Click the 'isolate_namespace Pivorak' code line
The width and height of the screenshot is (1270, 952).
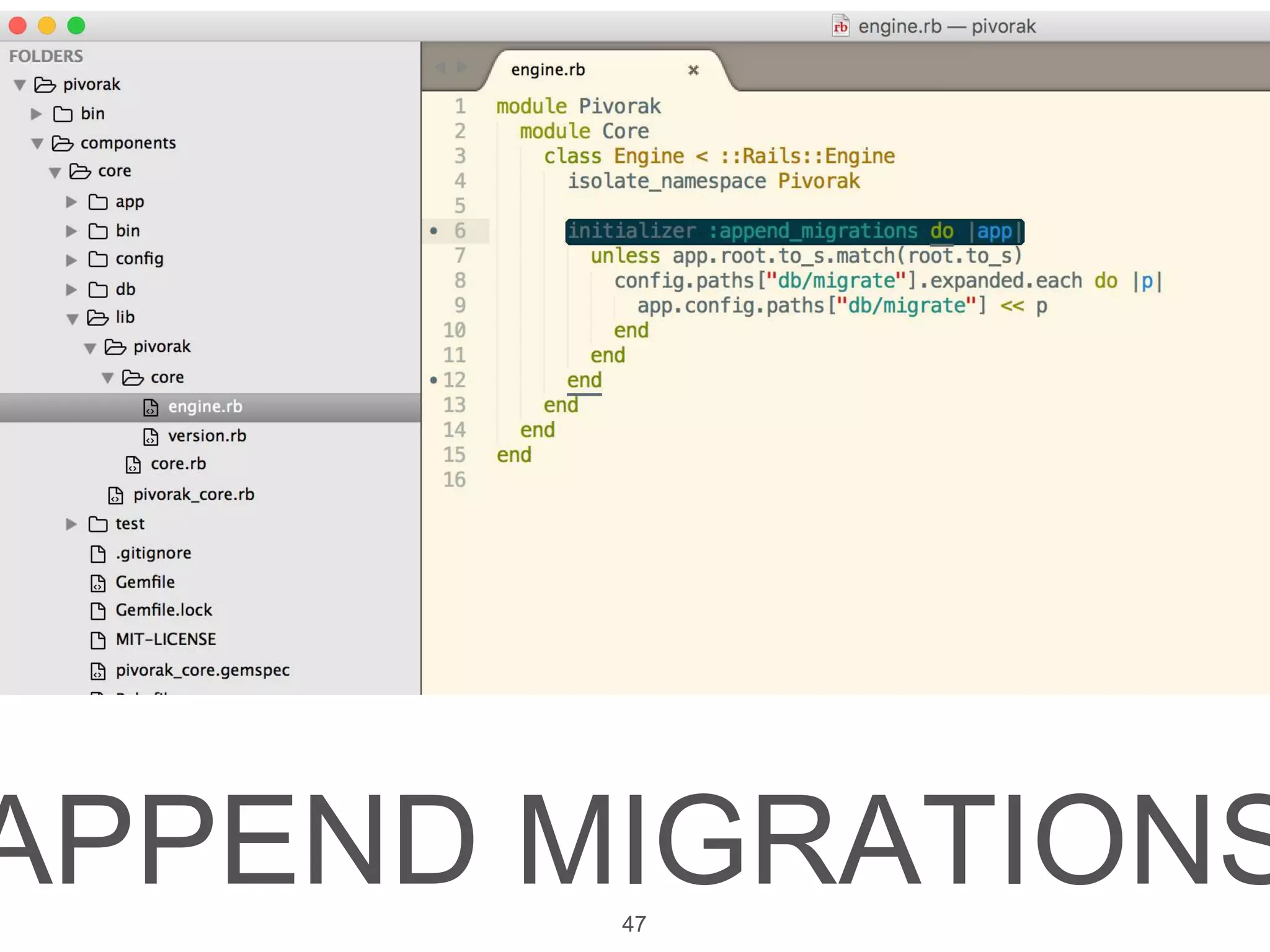tap(714, 182)
